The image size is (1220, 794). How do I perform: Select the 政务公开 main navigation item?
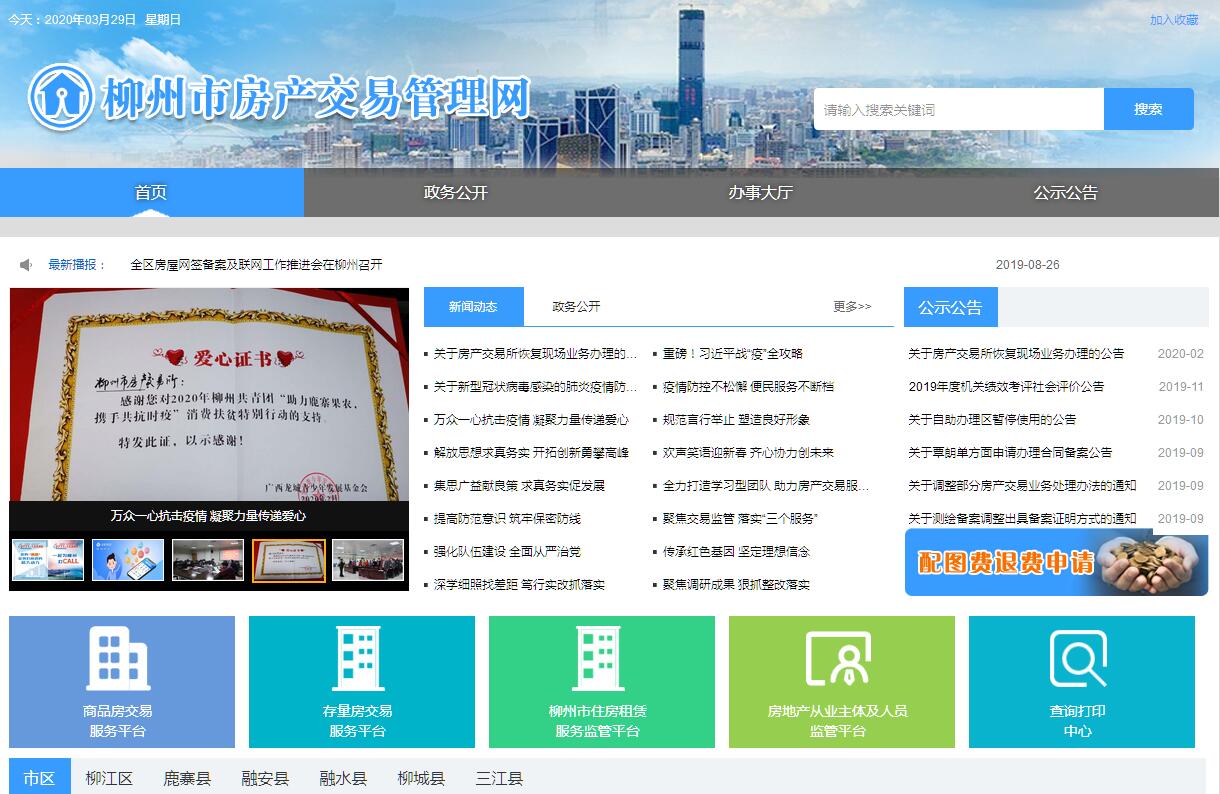456,193
